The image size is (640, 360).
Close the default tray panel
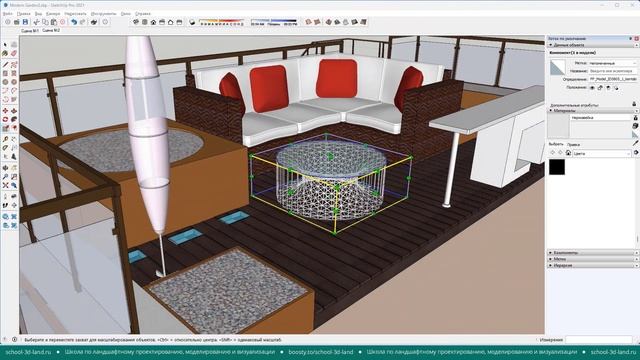(x=636, y=38)
